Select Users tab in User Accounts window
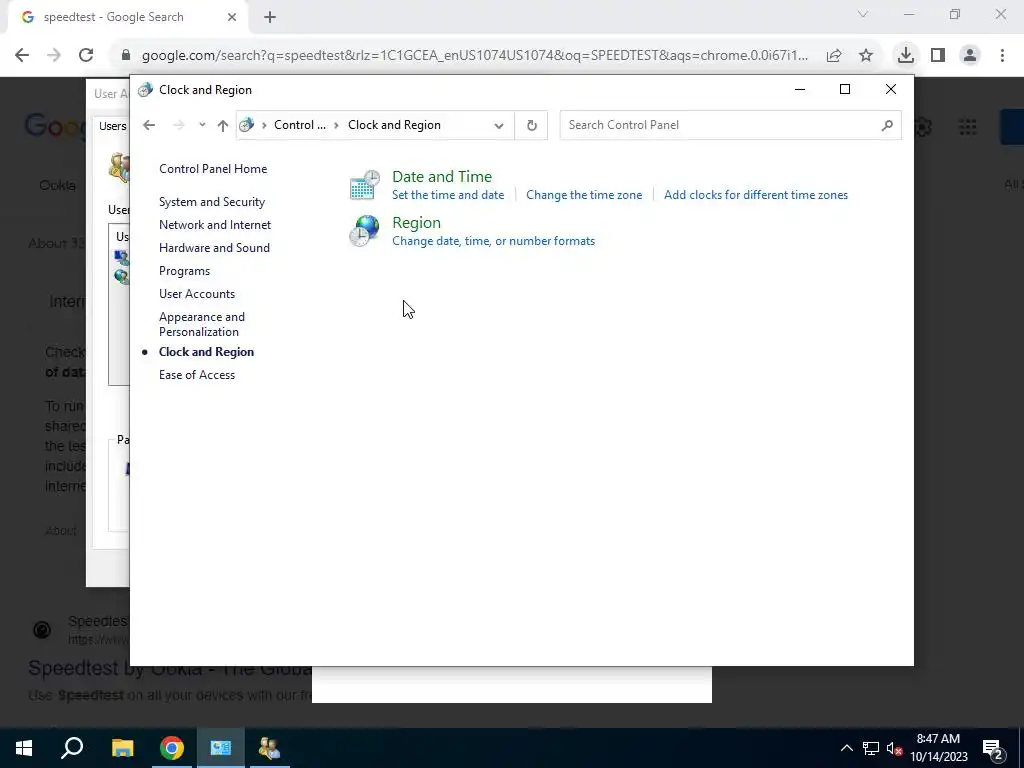 (x=112, y=126)
